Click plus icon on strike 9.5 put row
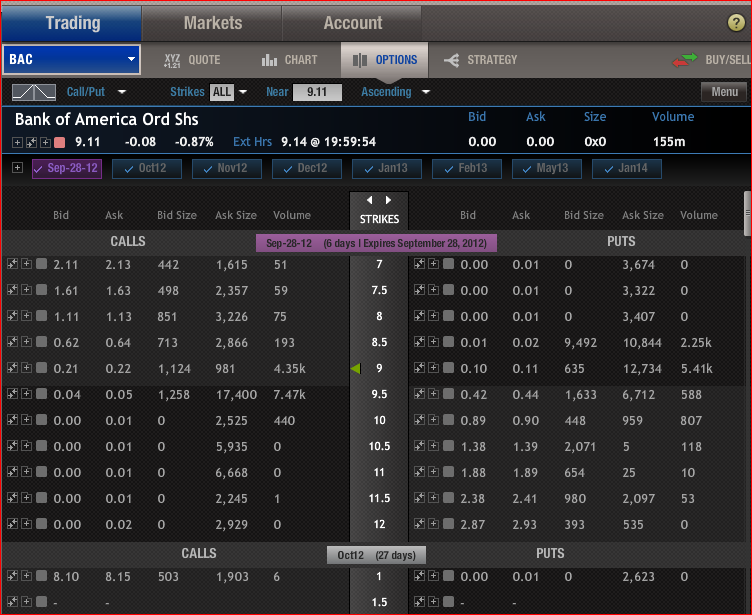Screen dimensions: 752x615 point(434,394)
